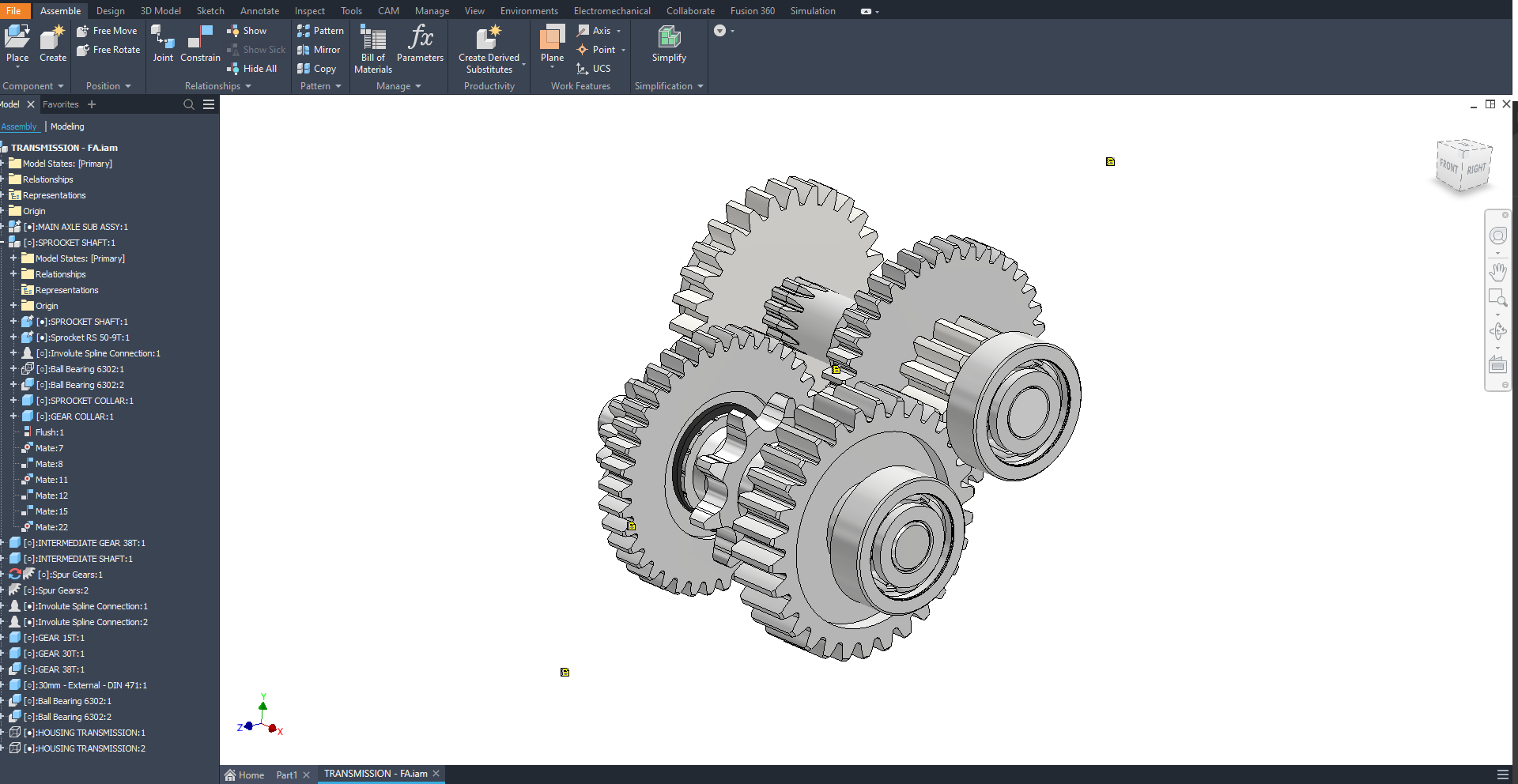1518x784 pixels.
Task: Select the Joint tool
Action: point(163,38)
